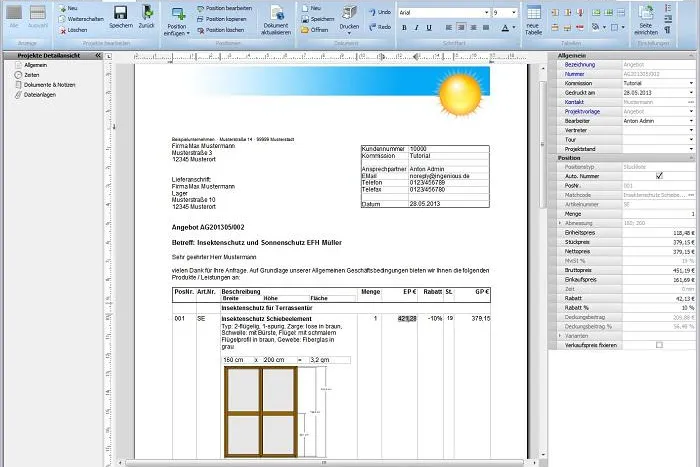Click the Bezeichnung property label
The height and width of the screenshot is (467, 700).
pyautogui.click(x=579, y=64)
